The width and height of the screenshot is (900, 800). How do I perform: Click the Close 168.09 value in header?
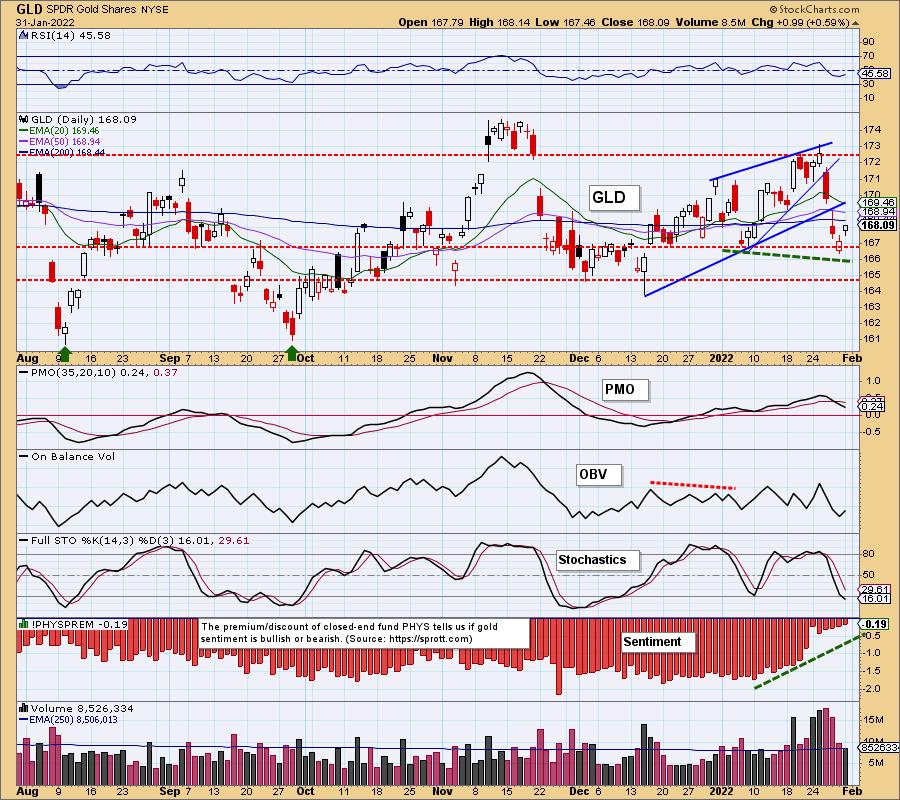pos(634,22)
